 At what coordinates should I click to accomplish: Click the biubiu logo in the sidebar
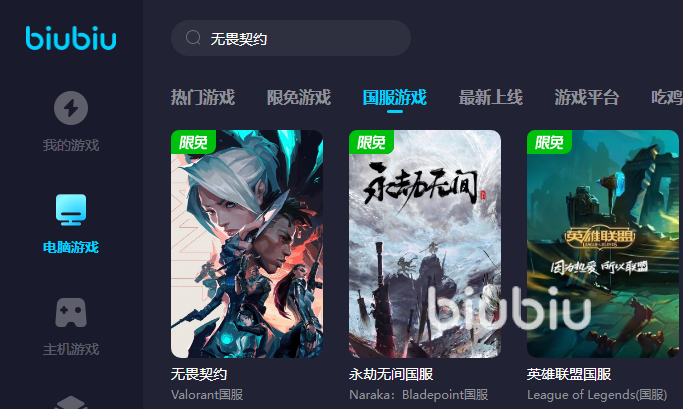tap(71, 38)
